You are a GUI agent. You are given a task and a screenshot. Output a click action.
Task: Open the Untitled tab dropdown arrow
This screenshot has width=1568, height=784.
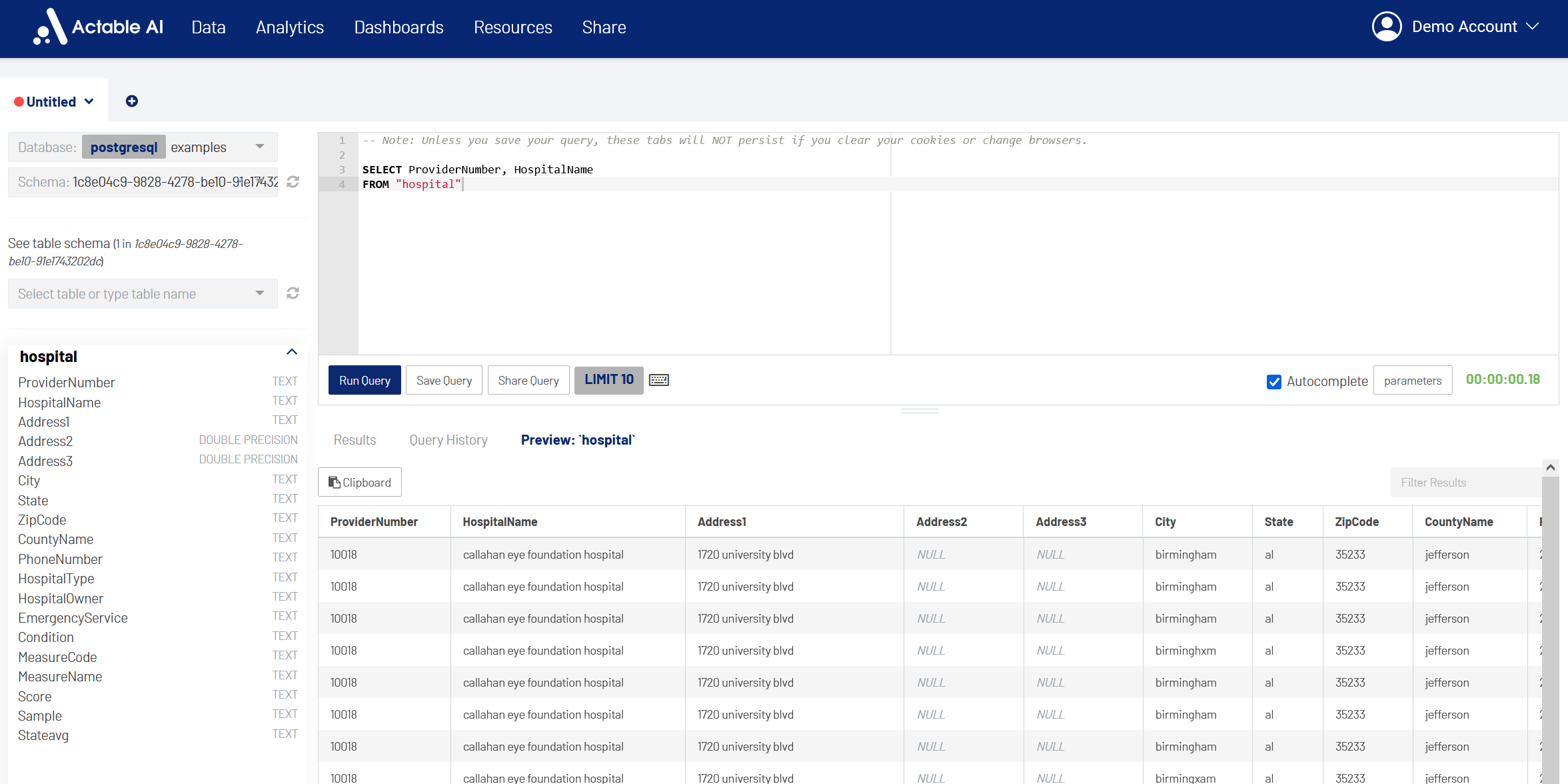click(89, 101)
